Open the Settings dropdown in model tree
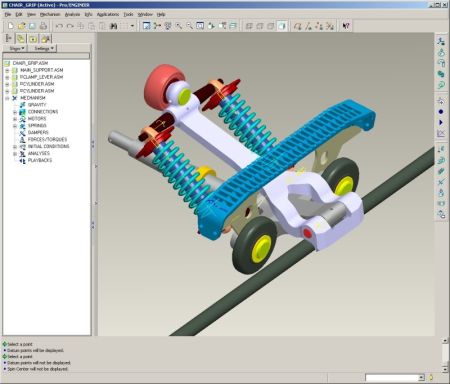 [x=44, y=48]
